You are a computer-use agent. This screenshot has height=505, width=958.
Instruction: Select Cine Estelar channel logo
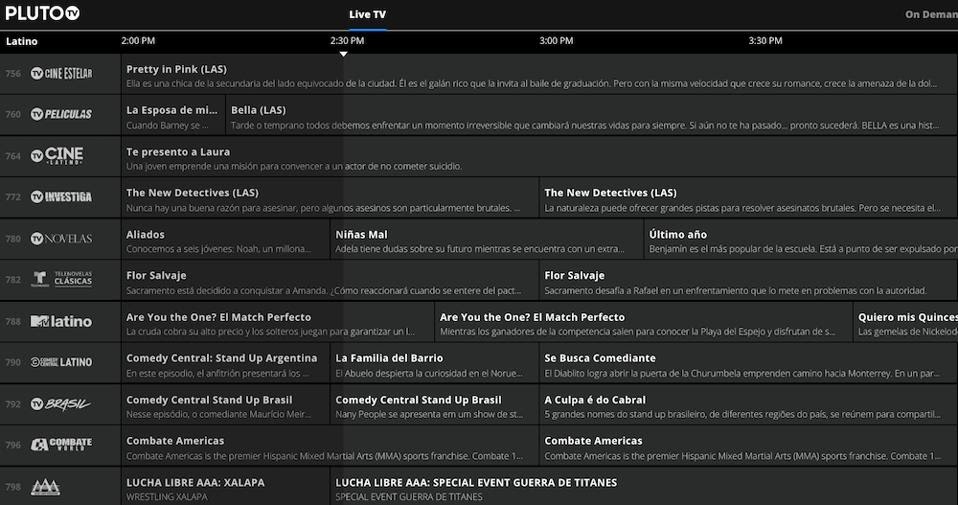(61, 73)
